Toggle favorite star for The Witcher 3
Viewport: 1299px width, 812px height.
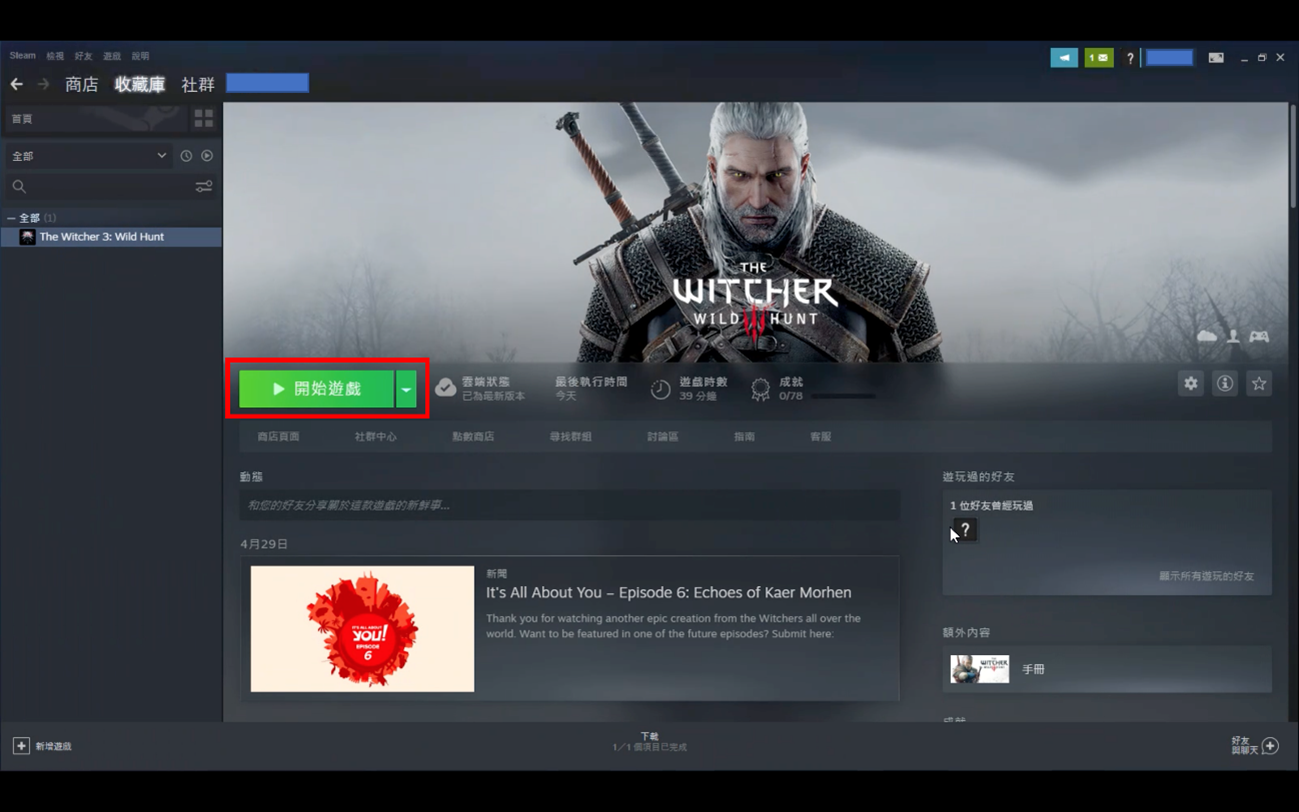tap(1258, 384)
